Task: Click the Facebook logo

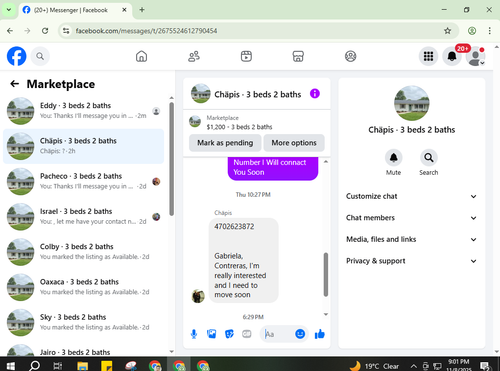Action: (x=16, y=56)
